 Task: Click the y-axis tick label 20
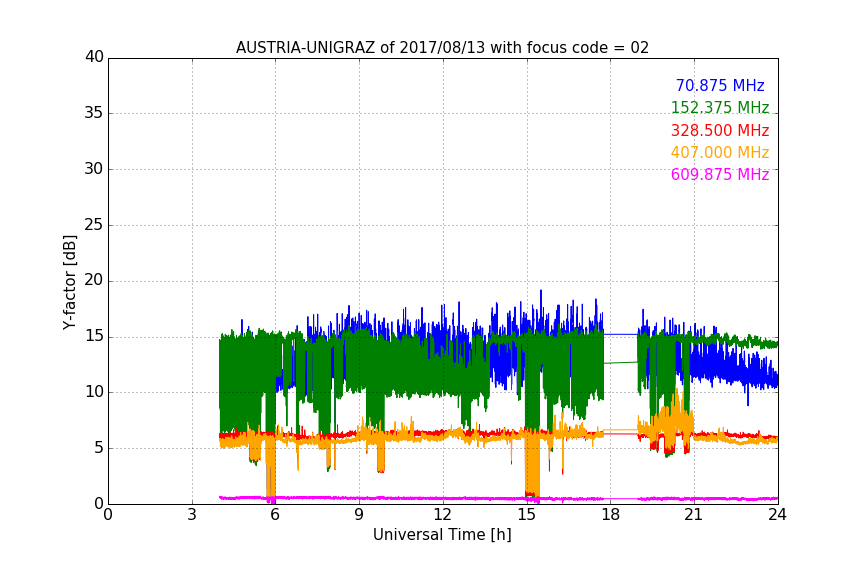click(94, 281)
